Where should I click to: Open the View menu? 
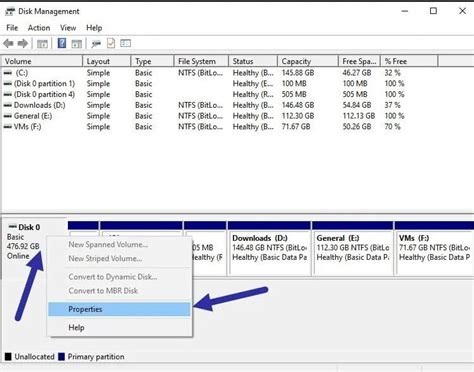click(68, 28)
